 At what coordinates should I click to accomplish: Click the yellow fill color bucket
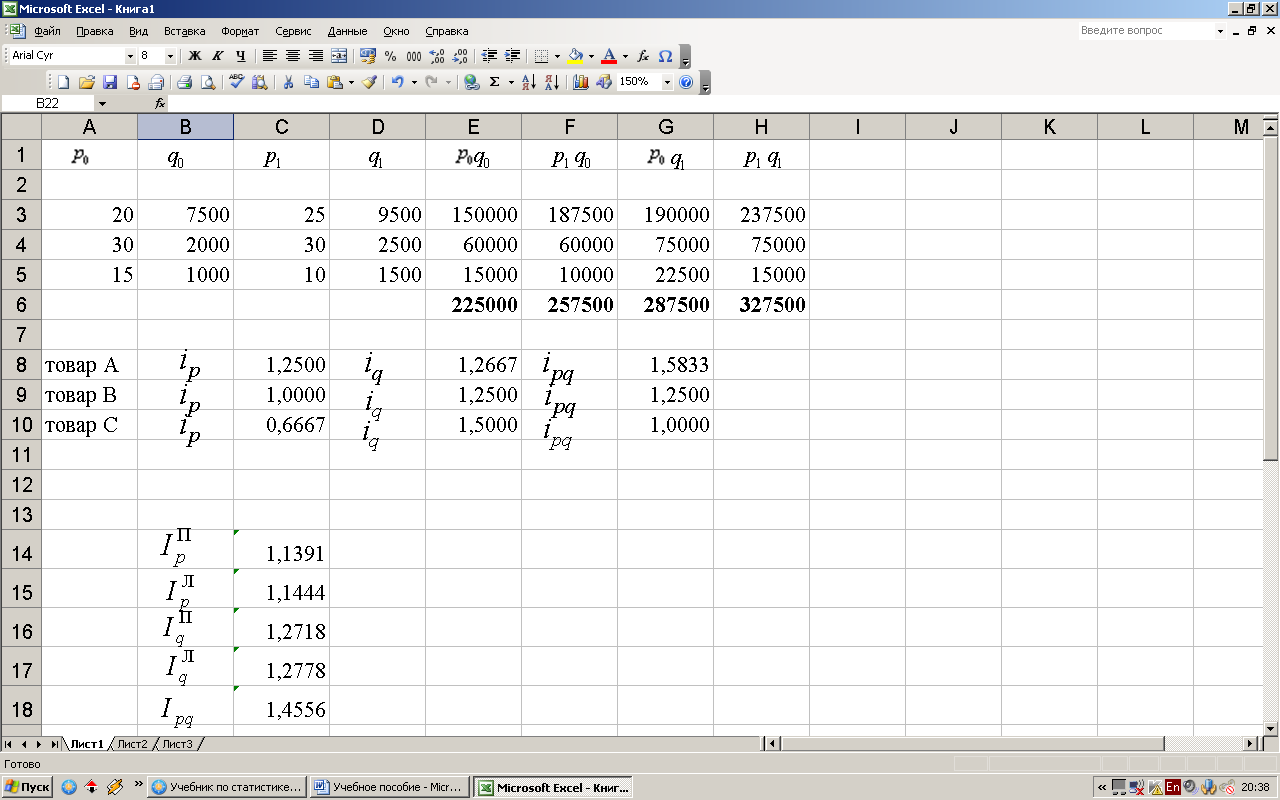(x=575, y=56)
